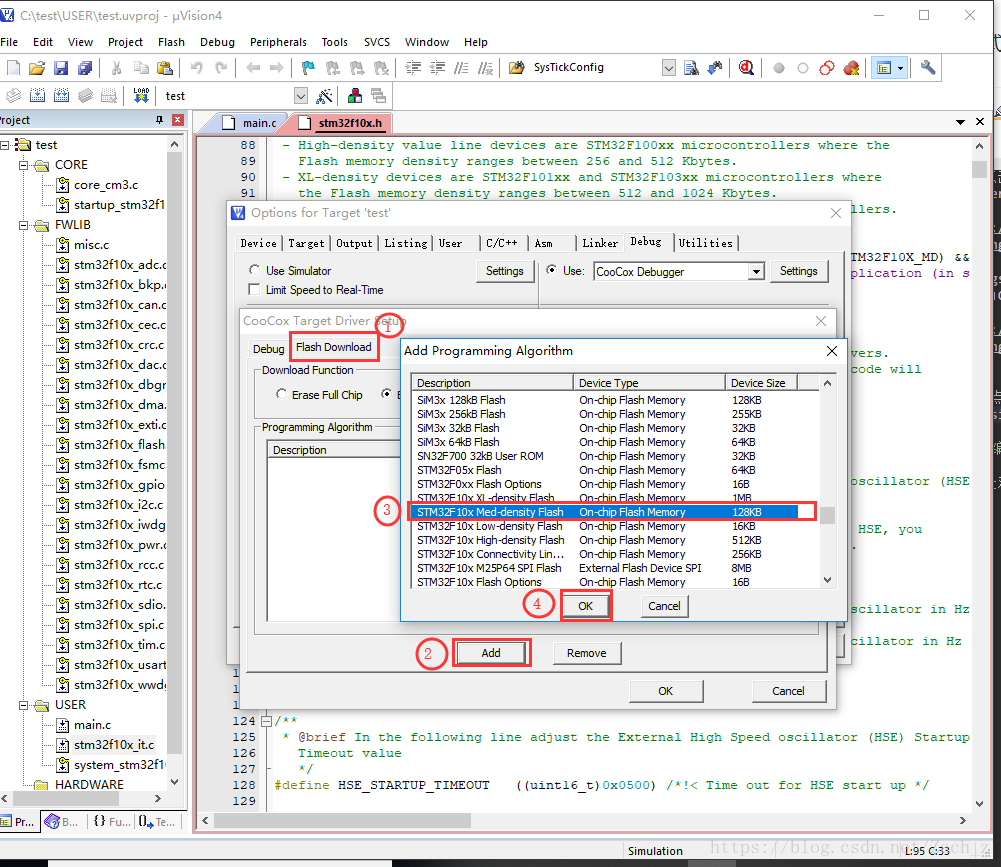Rebuild all target files icon
Image resolution: width=1001 pixels, height=867 pixels.
pos(61,96)
